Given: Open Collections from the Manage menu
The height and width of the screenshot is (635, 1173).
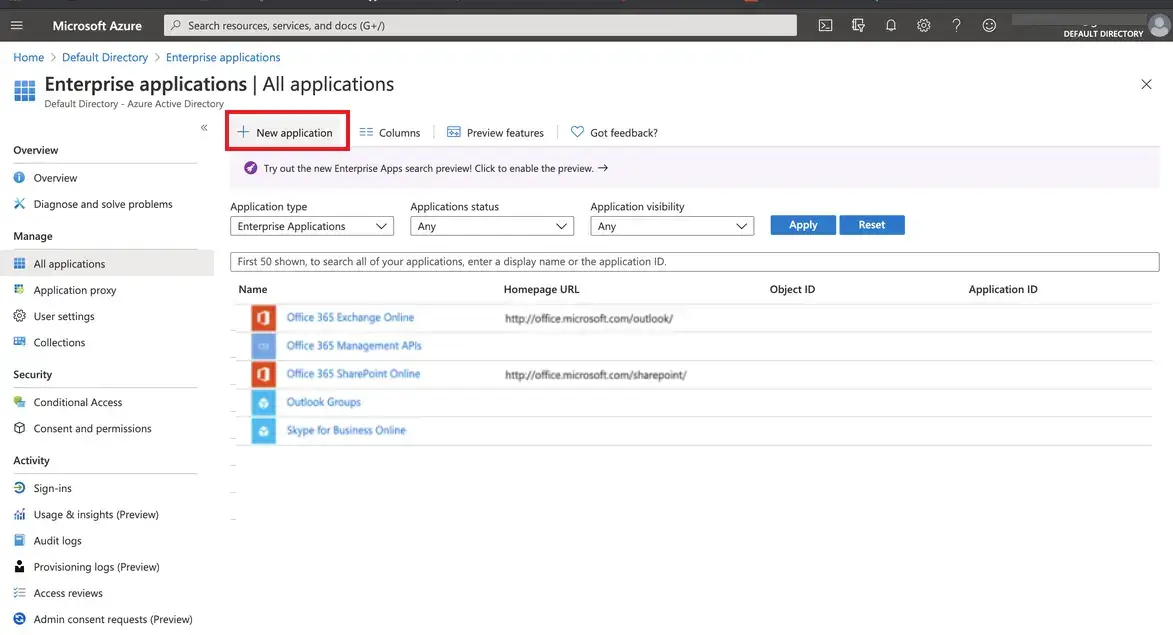Looking at the screenshot, I should pos(62,341).
